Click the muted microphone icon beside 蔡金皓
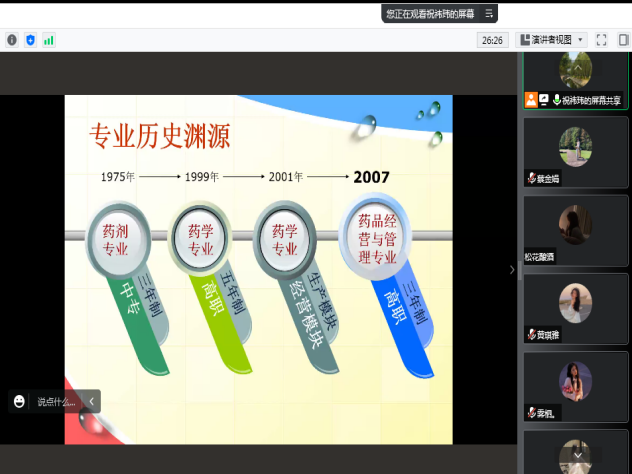This screenshot has height=474, width=632. click(x=532, y=178)
